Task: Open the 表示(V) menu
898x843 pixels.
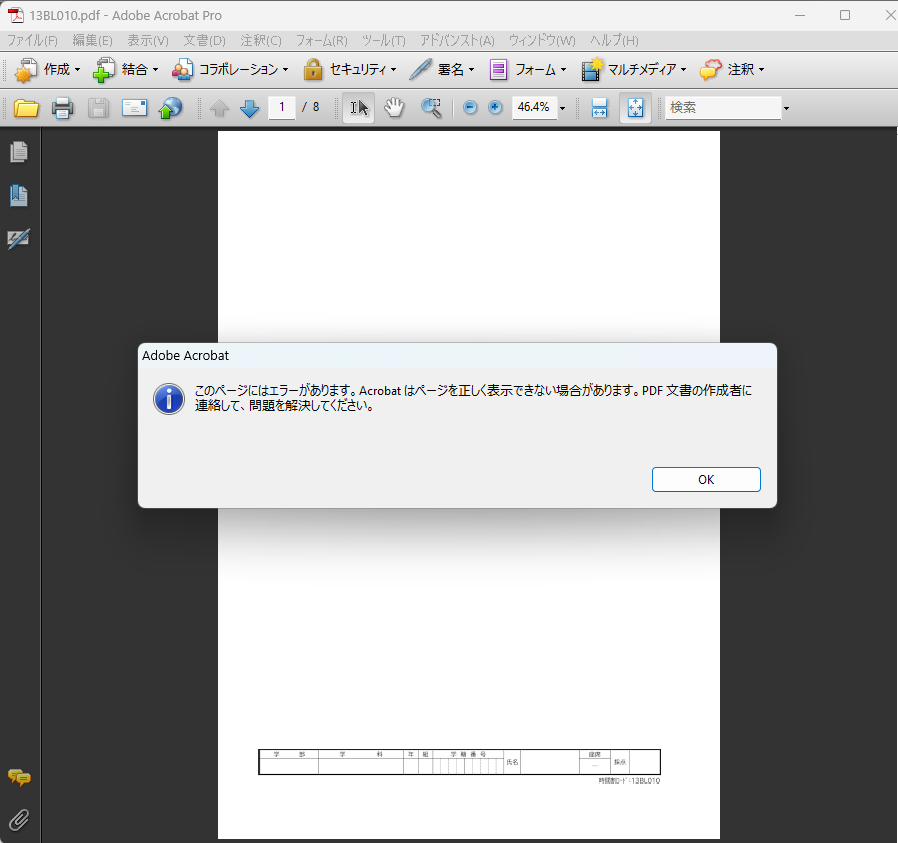Action: (x=148, y=41)
